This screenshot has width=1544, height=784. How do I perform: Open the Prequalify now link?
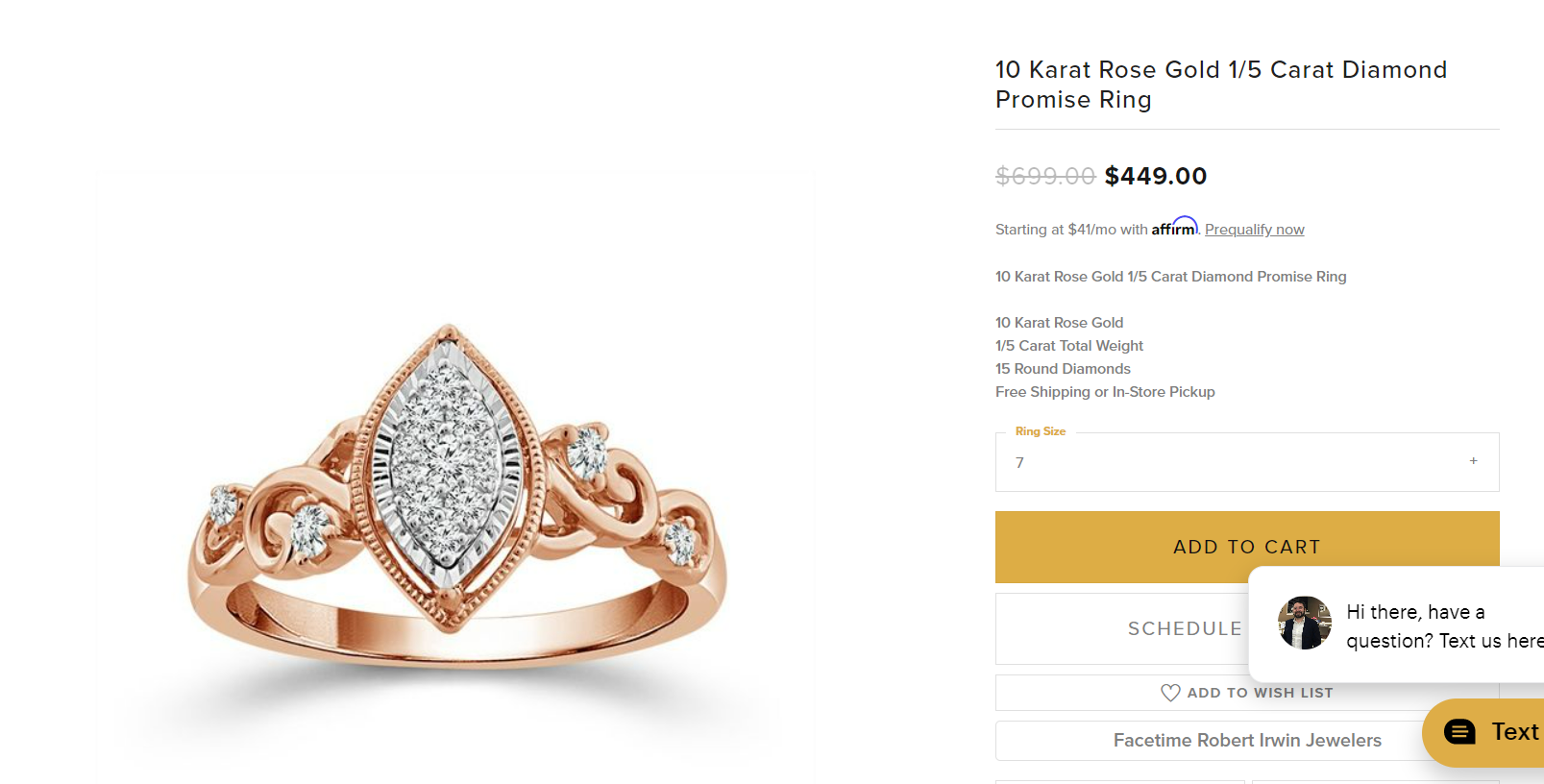click(1254, 230)
